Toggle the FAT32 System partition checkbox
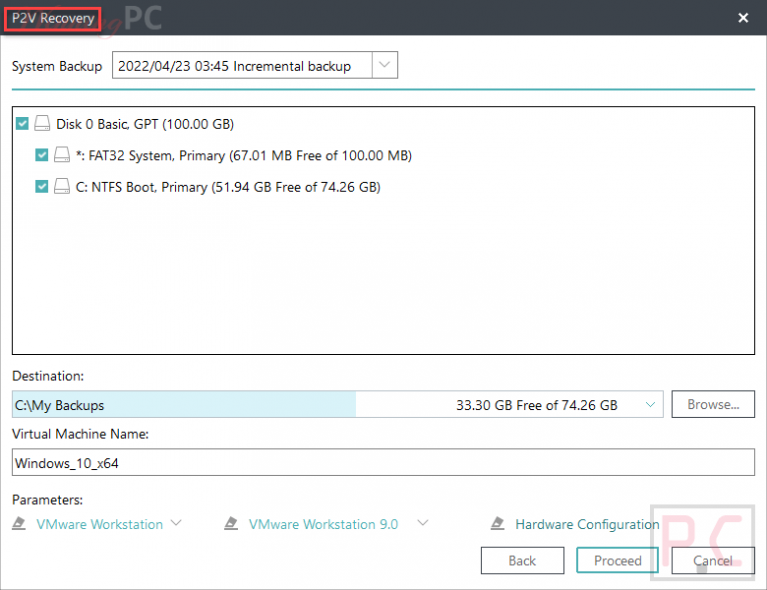The height and width of the screenshot is (590, 767). point(42,155)
